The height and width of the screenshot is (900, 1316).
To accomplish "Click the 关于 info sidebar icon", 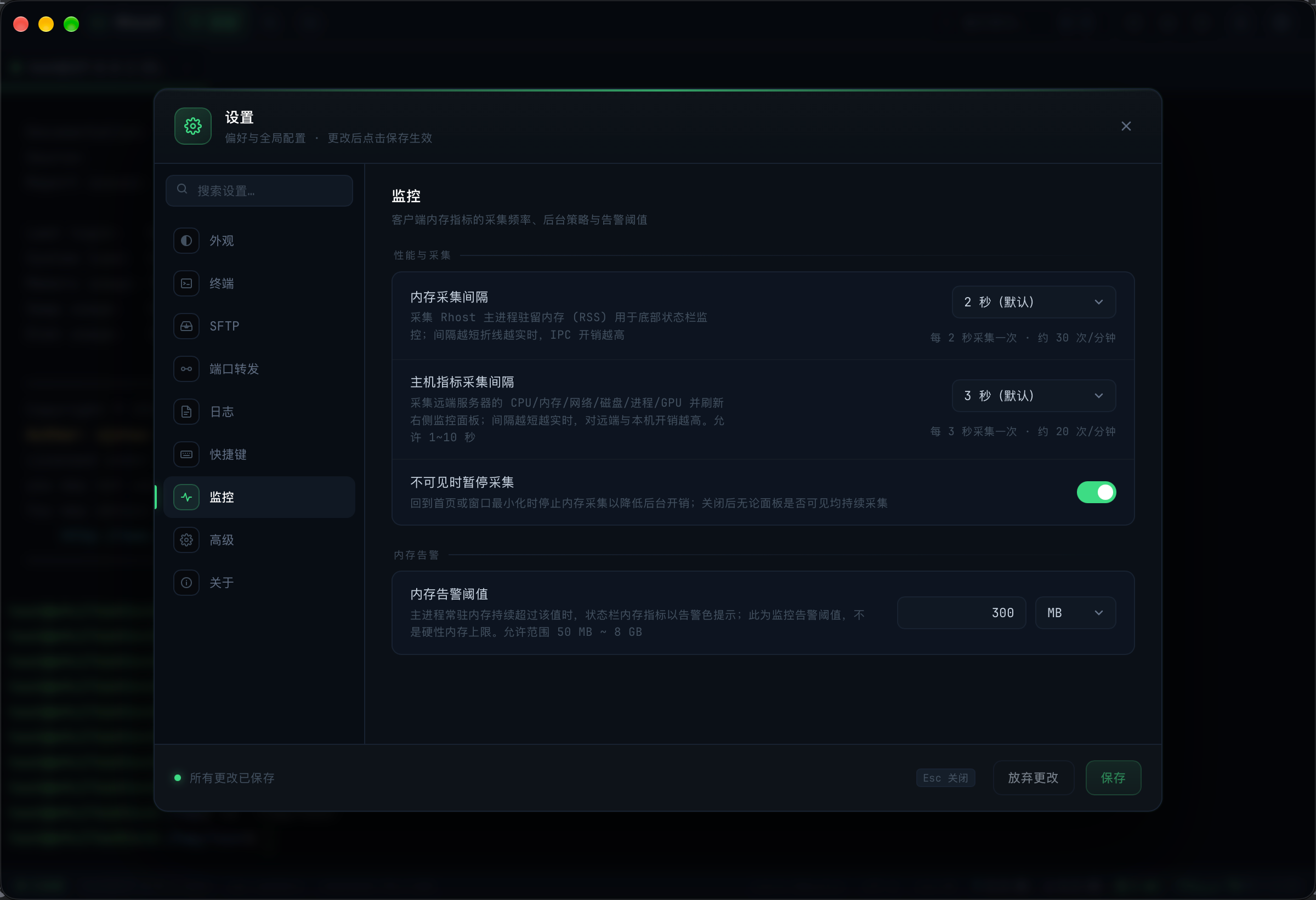I will 186,583.
